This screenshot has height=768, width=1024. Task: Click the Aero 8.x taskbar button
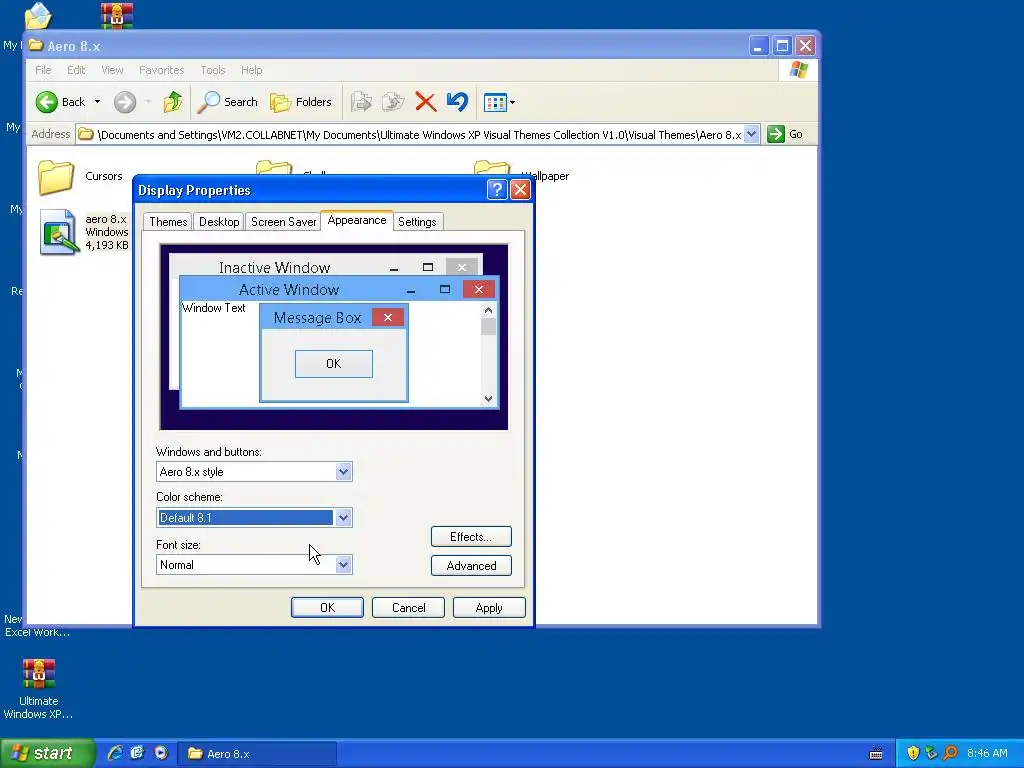(x=258, y=754)
